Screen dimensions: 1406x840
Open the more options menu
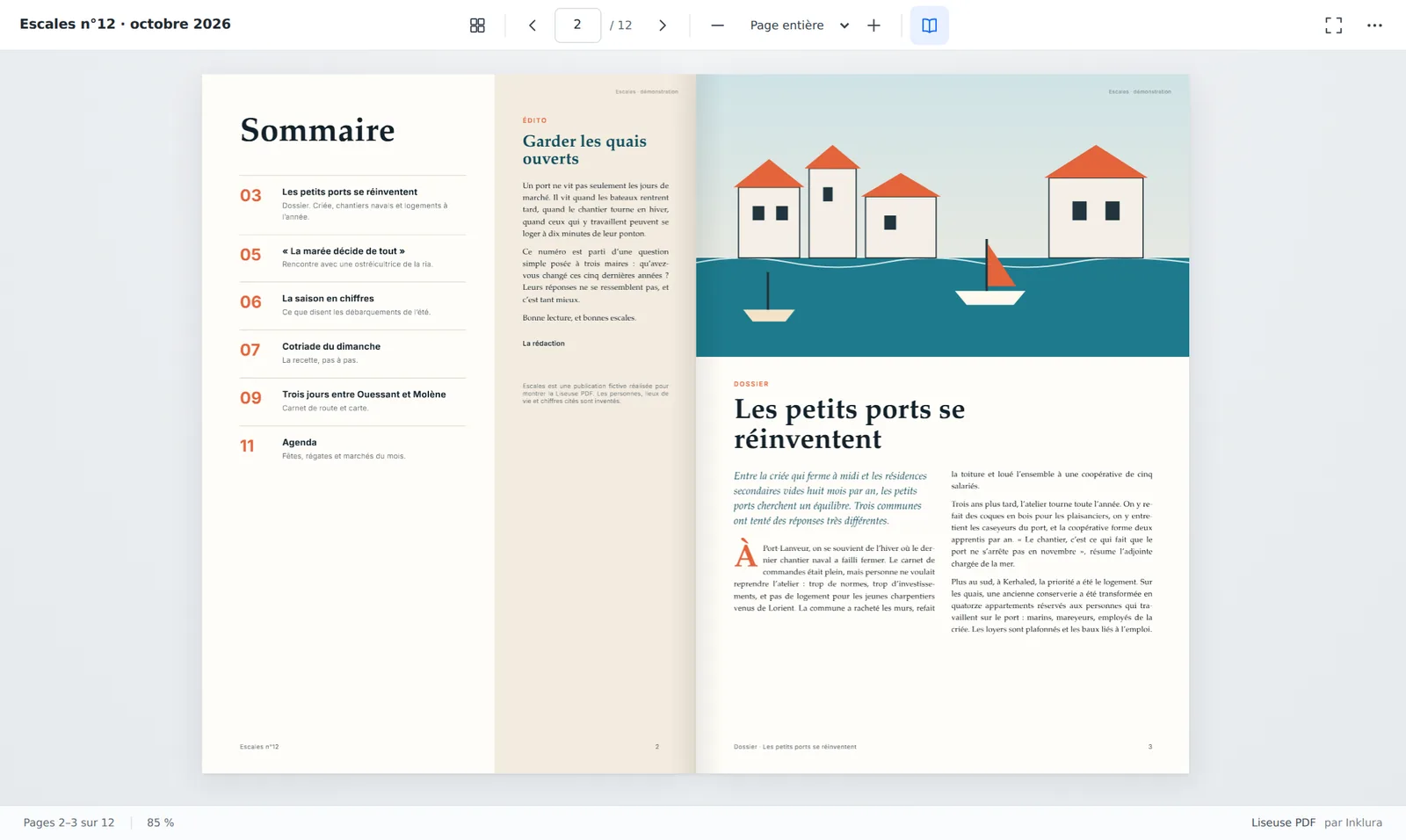point(1374,25)
